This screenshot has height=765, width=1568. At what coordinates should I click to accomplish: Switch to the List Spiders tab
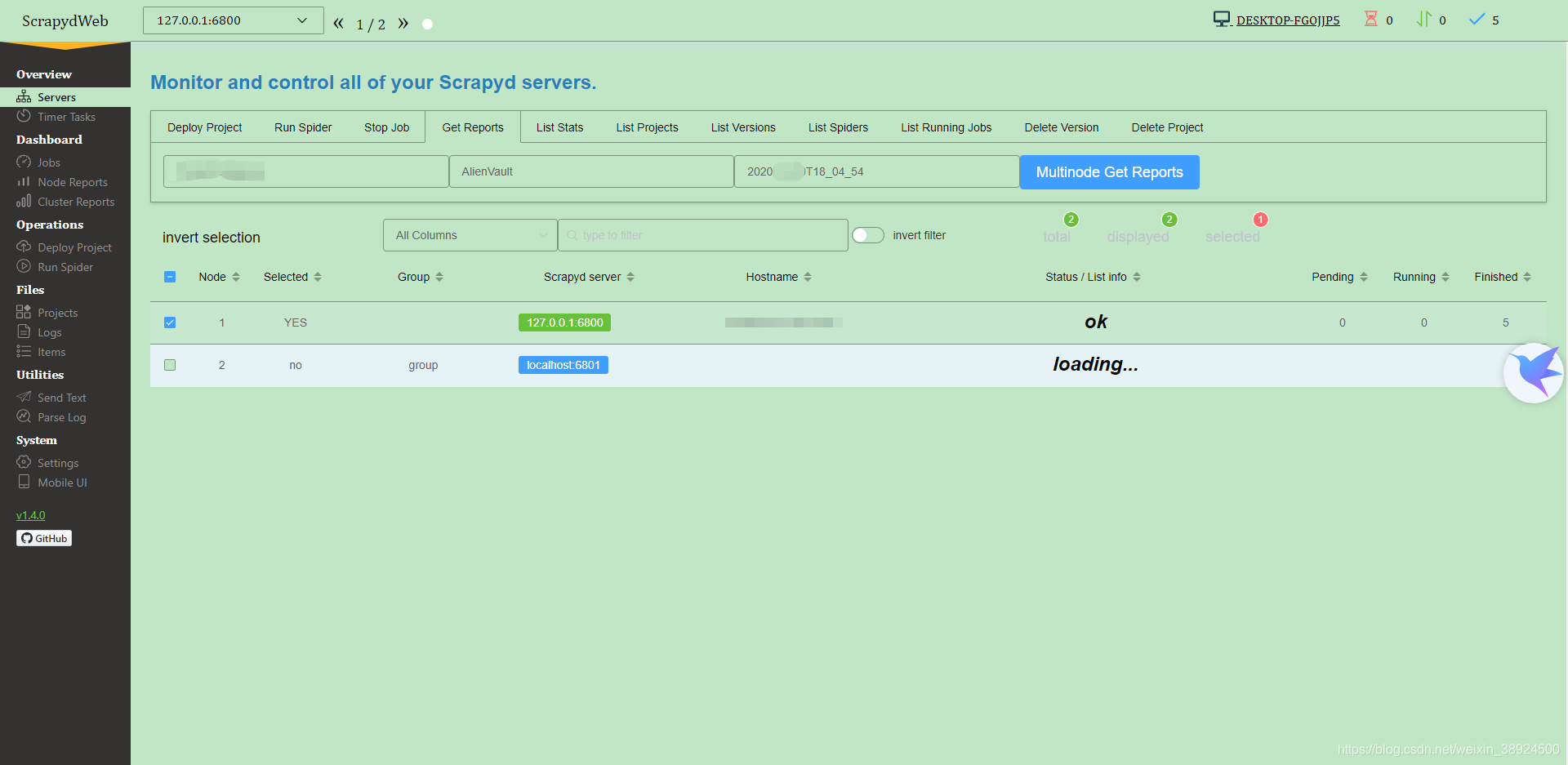838,127
